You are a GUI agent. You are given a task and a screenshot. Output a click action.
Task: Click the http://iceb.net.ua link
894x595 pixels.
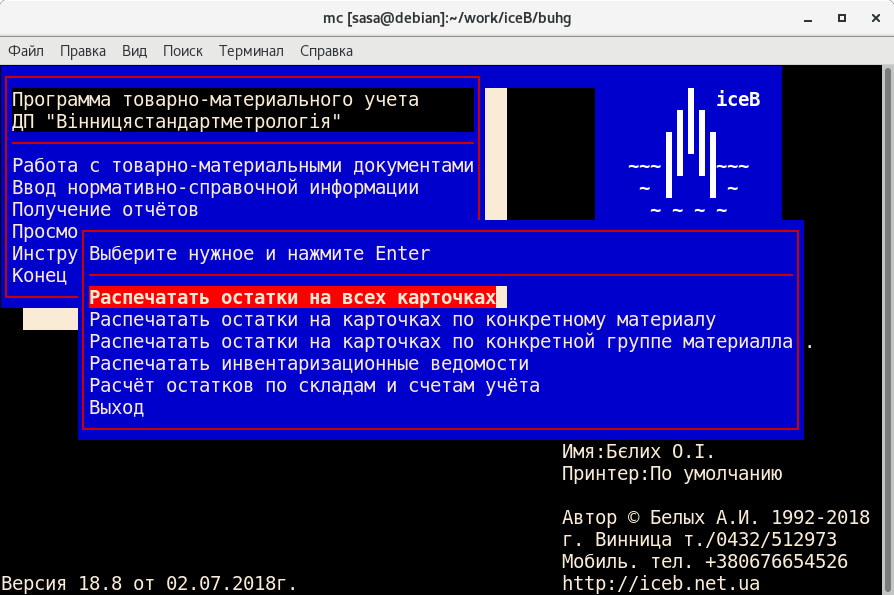coord(661,584)
